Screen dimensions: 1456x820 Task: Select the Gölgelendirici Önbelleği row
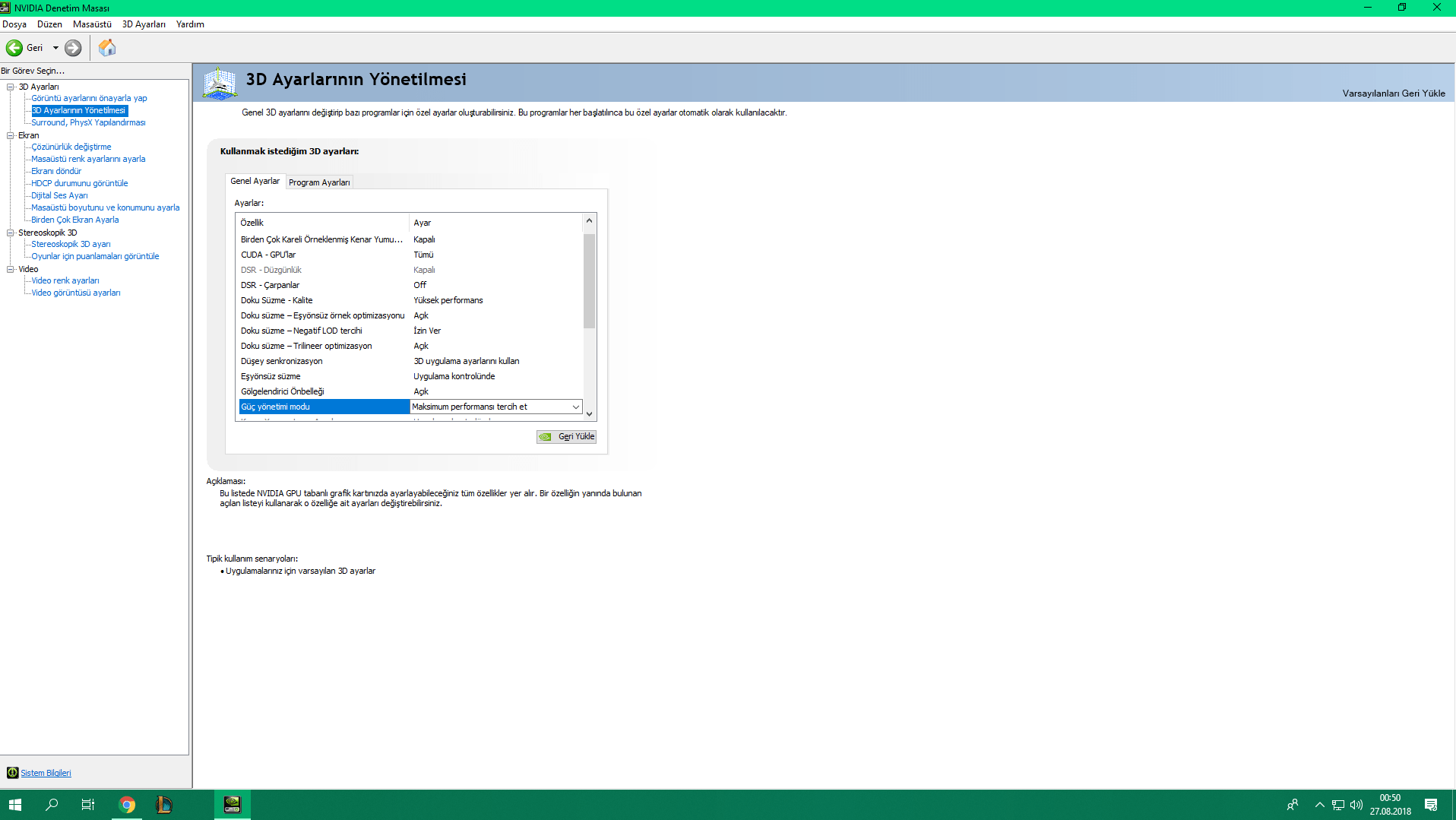click(x=410, y=391)
